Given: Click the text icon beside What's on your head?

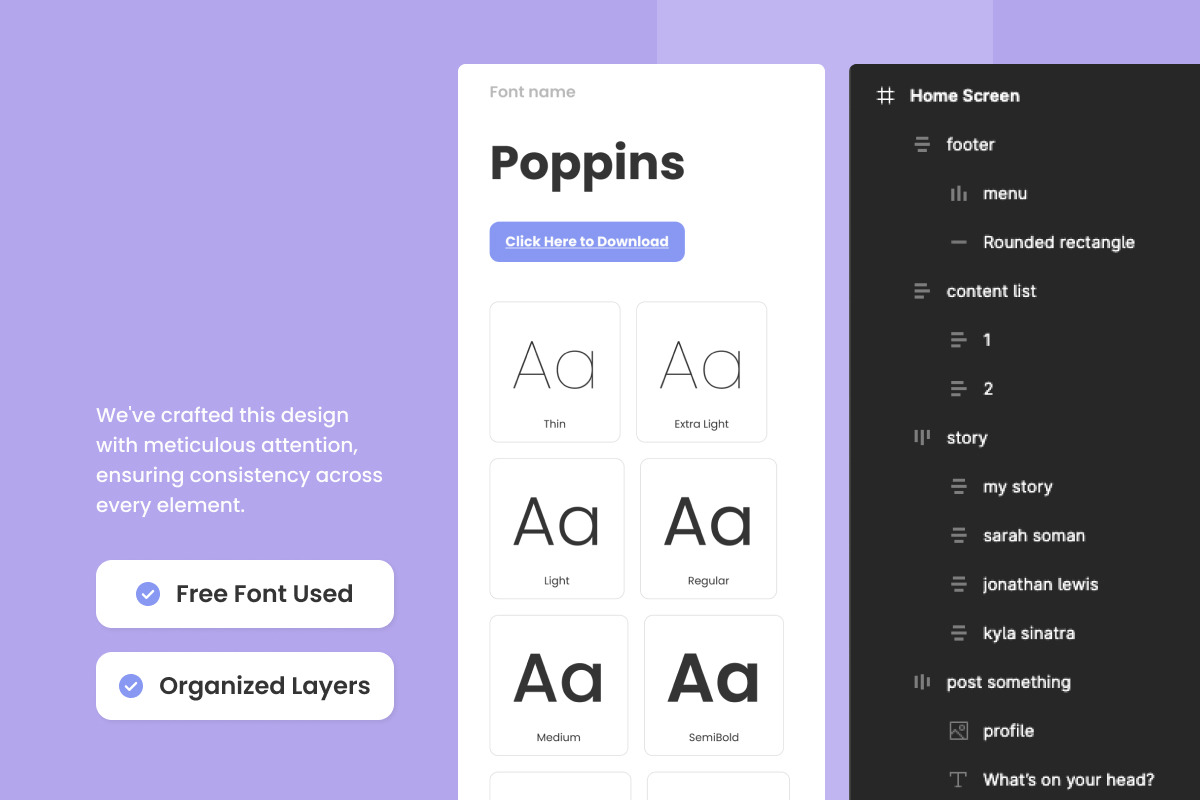Looking at the screenshot, I should click(x=959, y=780).
